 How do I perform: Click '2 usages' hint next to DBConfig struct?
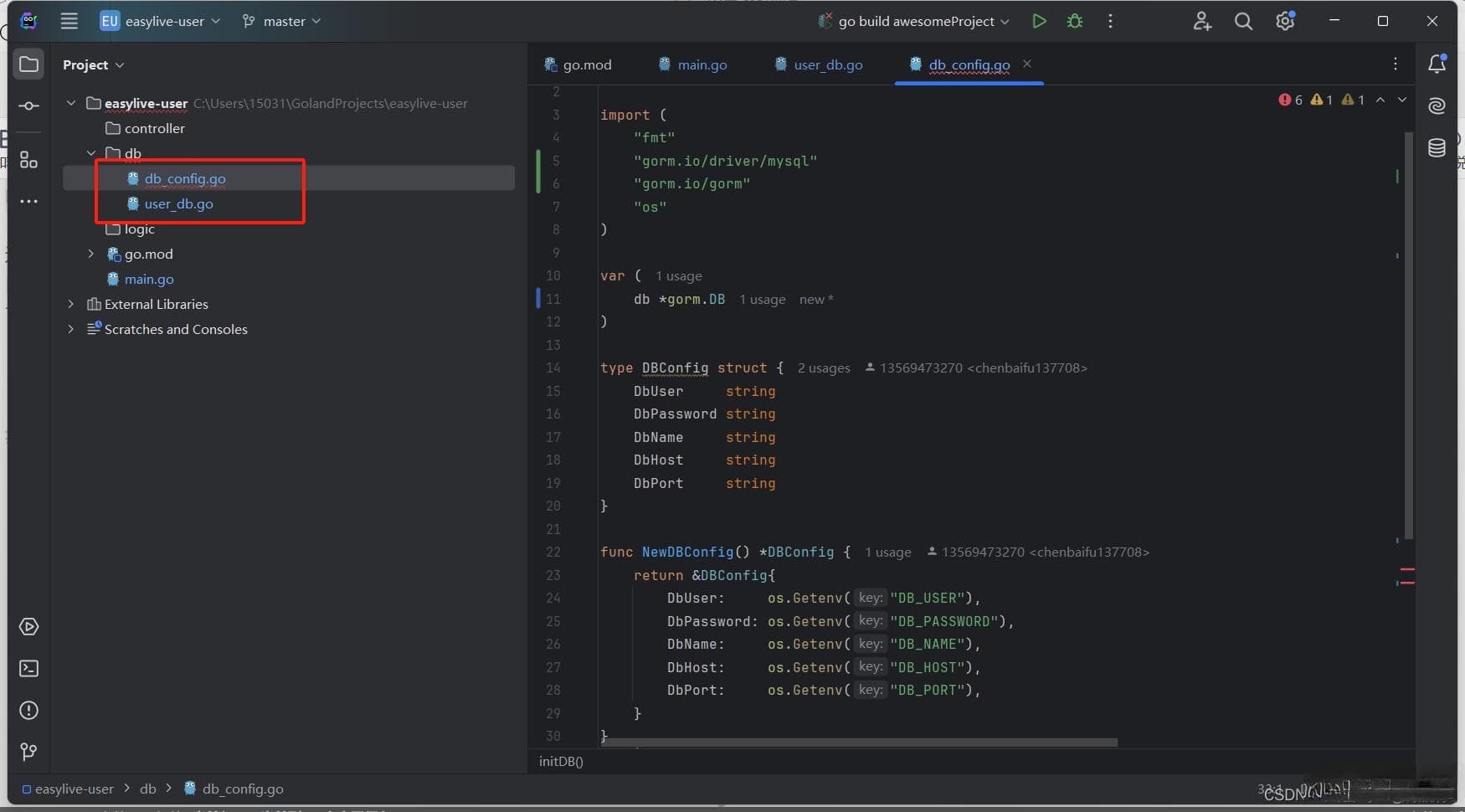coord(824,368)
